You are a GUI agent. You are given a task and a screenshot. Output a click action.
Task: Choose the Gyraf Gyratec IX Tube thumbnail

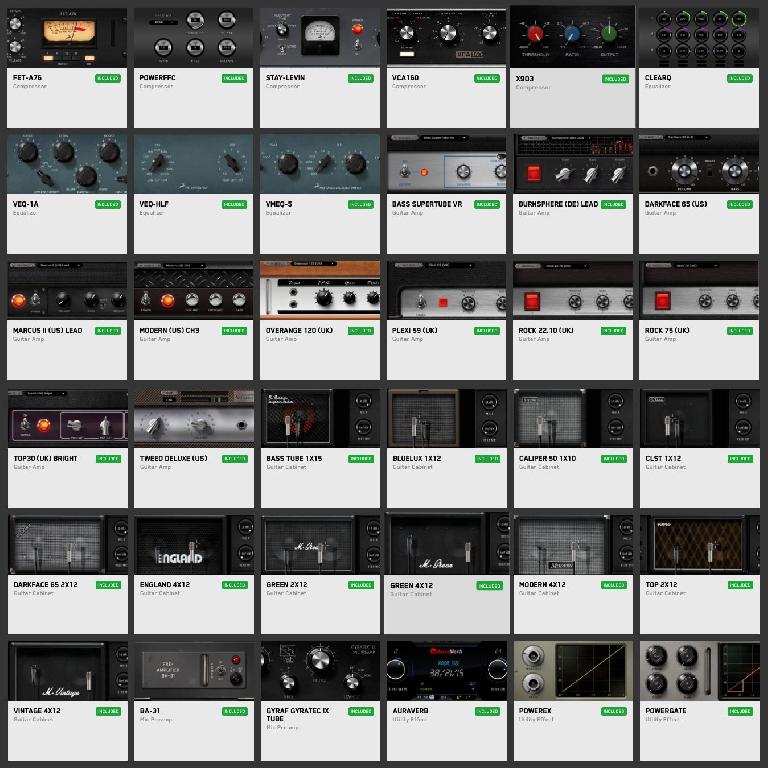320,671
